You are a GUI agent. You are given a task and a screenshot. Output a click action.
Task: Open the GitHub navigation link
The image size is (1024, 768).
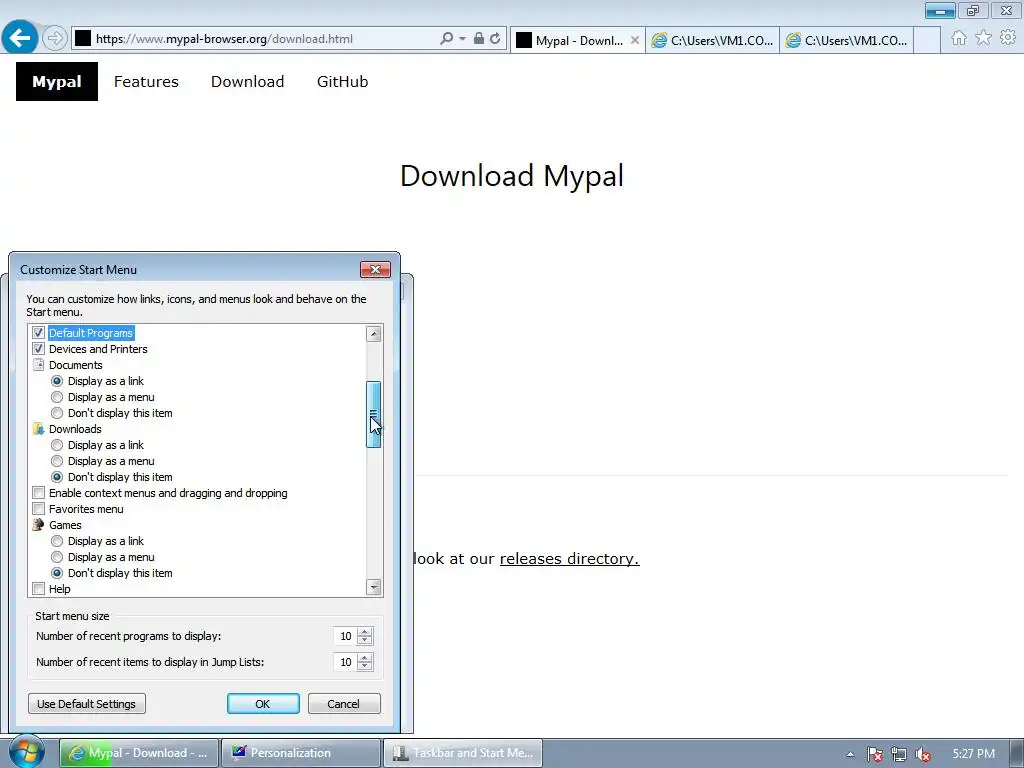(343, 82)
